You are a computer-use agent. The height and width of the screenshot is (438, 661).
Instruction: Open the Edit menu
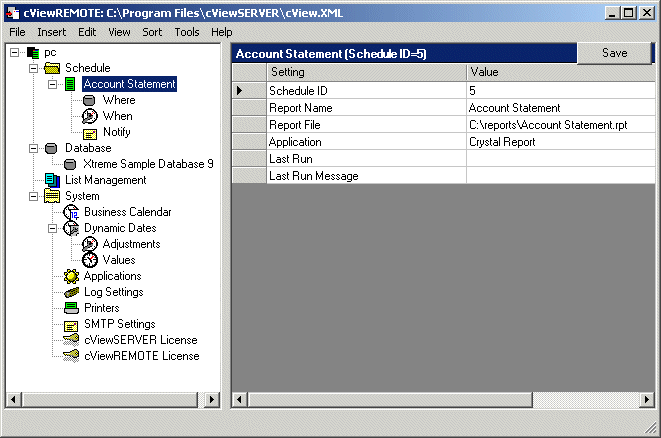87,32
